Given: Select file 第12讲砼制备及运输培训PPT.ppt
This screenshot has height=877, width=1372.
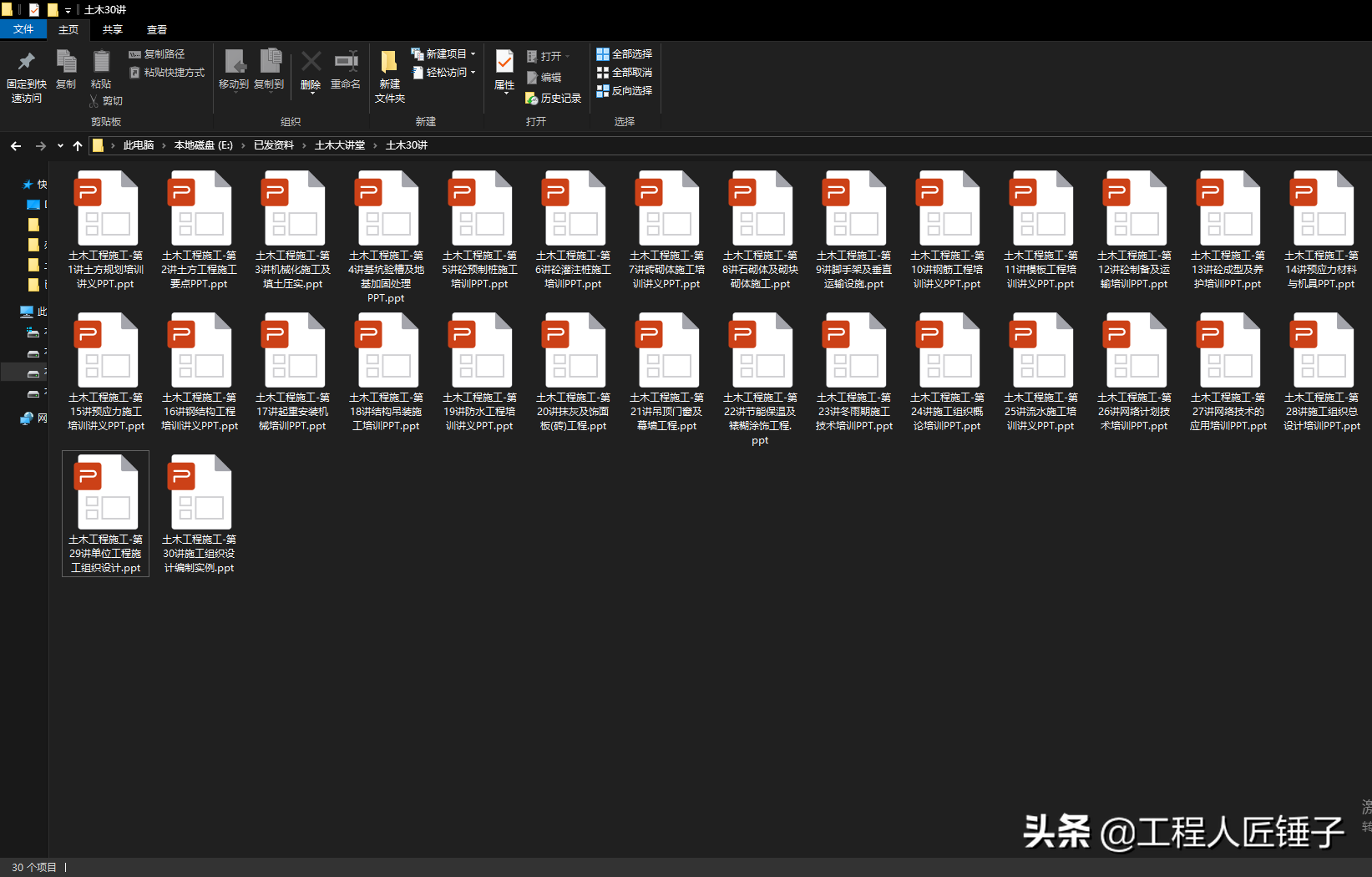Looking at the screenshot, I should (1135, 231).
